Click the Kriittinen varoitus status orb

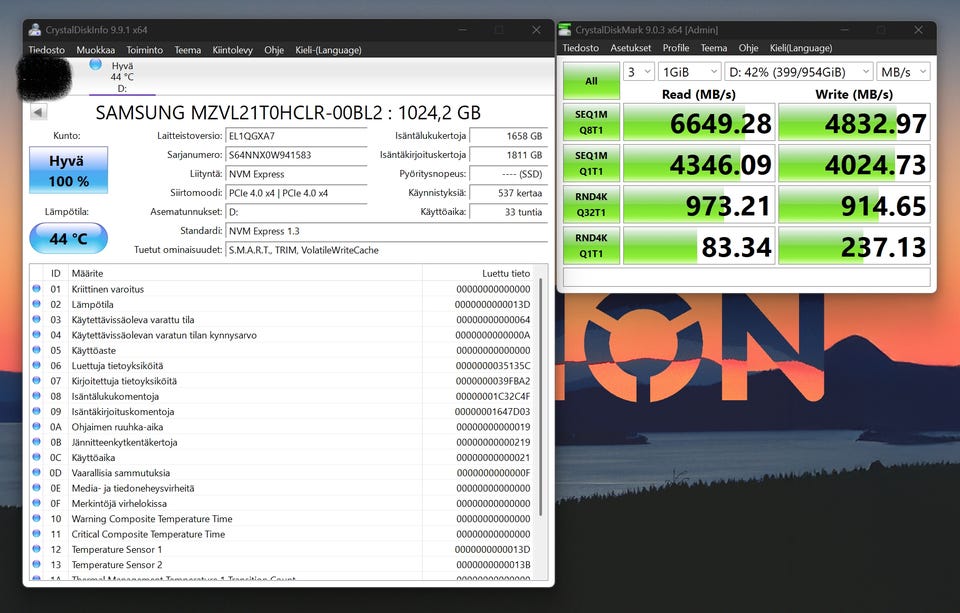[x=37, y=288]
